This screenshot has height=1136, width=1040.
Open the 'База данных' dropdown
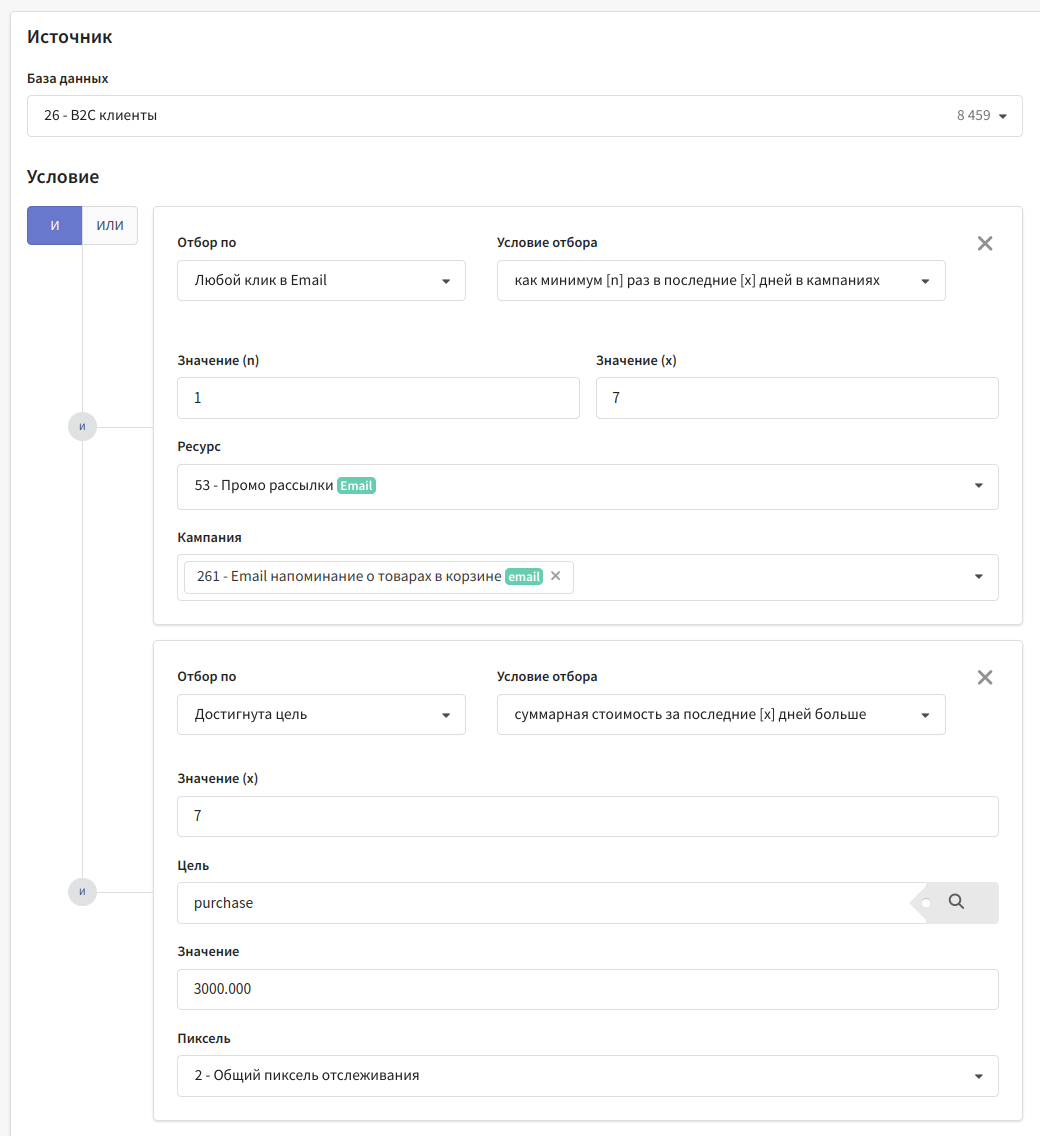point(524,116)
